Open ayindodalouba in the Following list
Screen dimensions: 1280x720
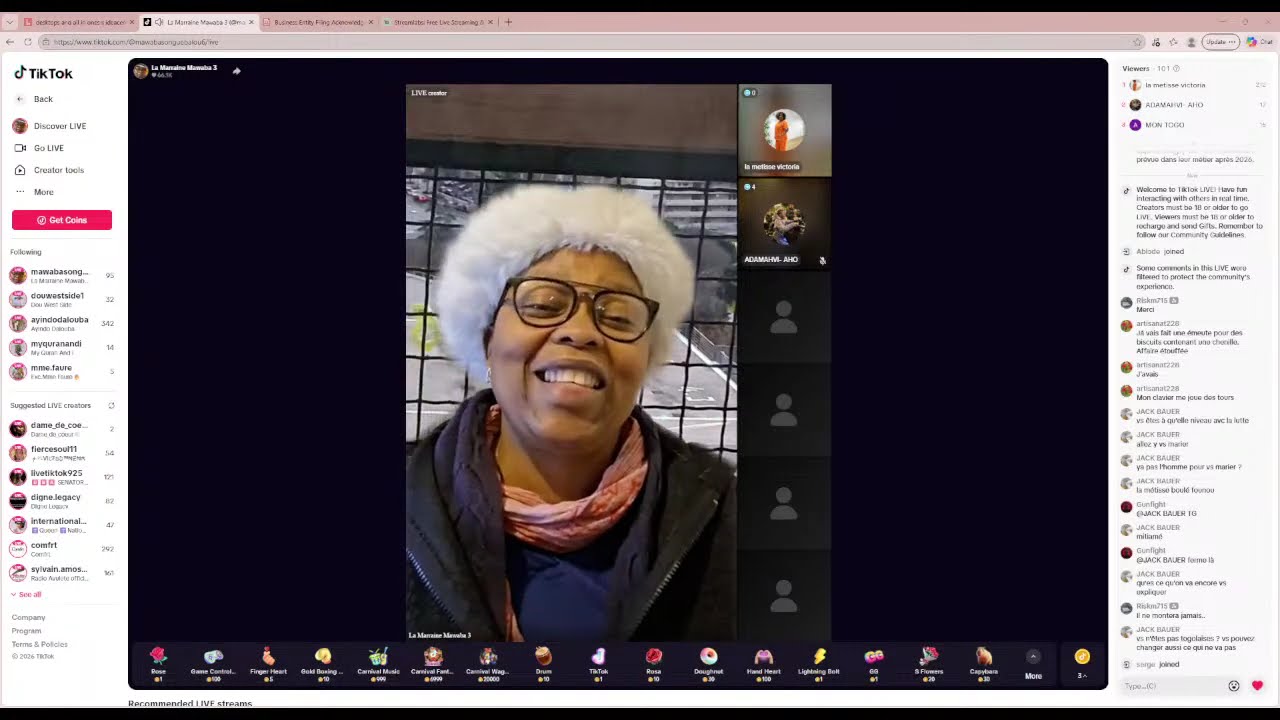pyautogui.click(x=62, y=323)
